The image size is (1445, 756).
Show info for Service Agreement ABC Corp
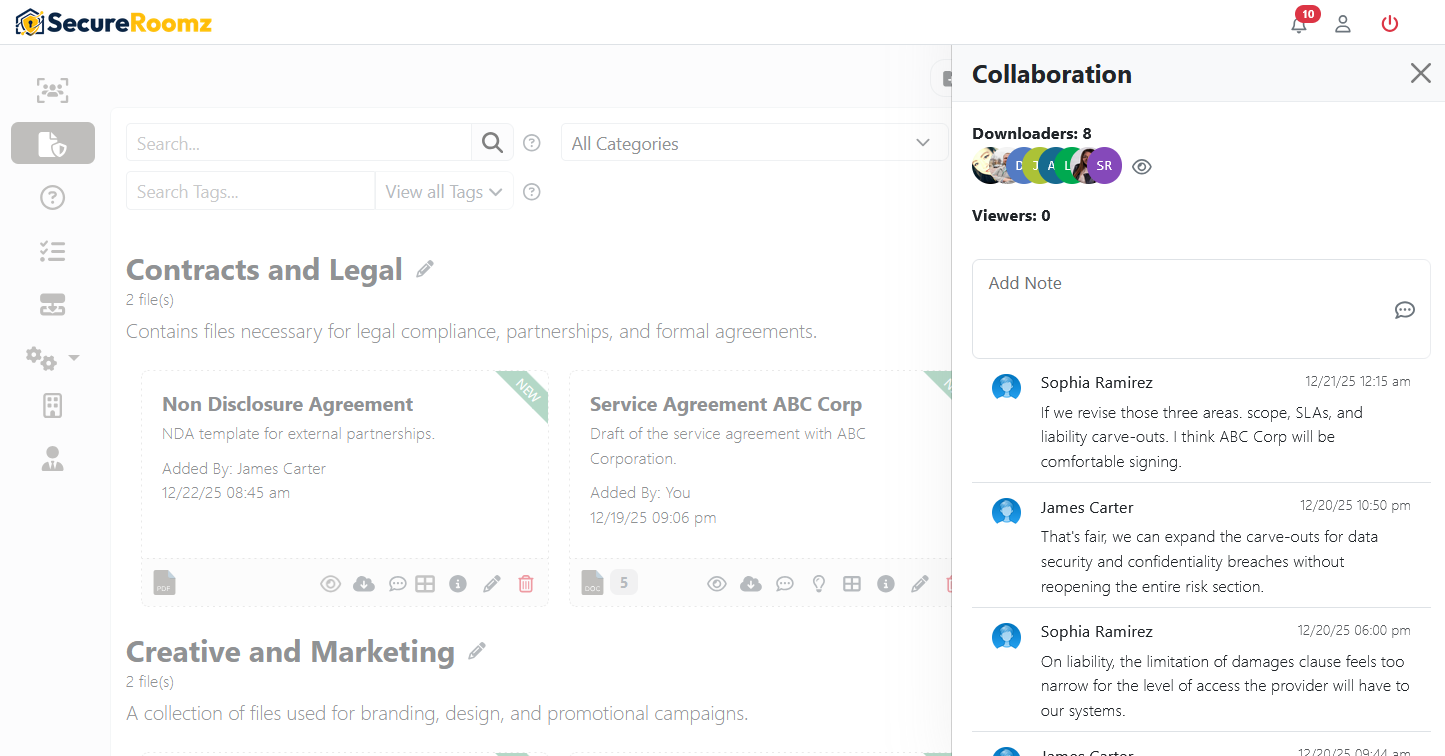[886, 584]
